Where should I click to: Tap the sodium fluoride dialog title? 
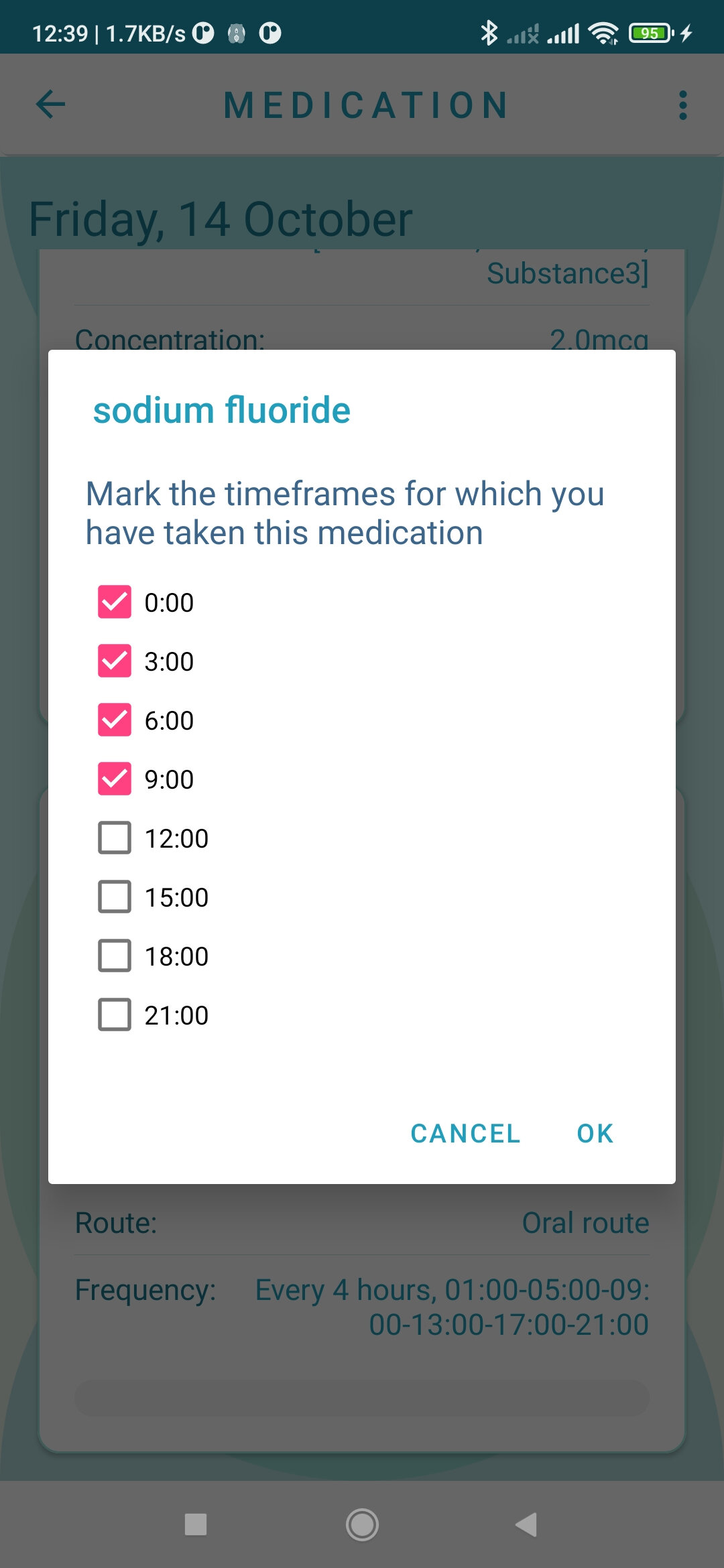[222, 410]
